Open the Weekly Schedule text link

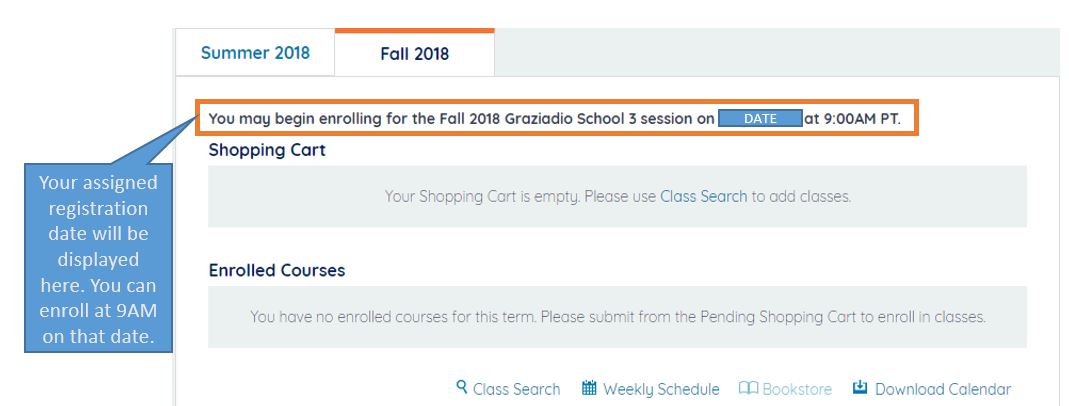click(661, 389)
